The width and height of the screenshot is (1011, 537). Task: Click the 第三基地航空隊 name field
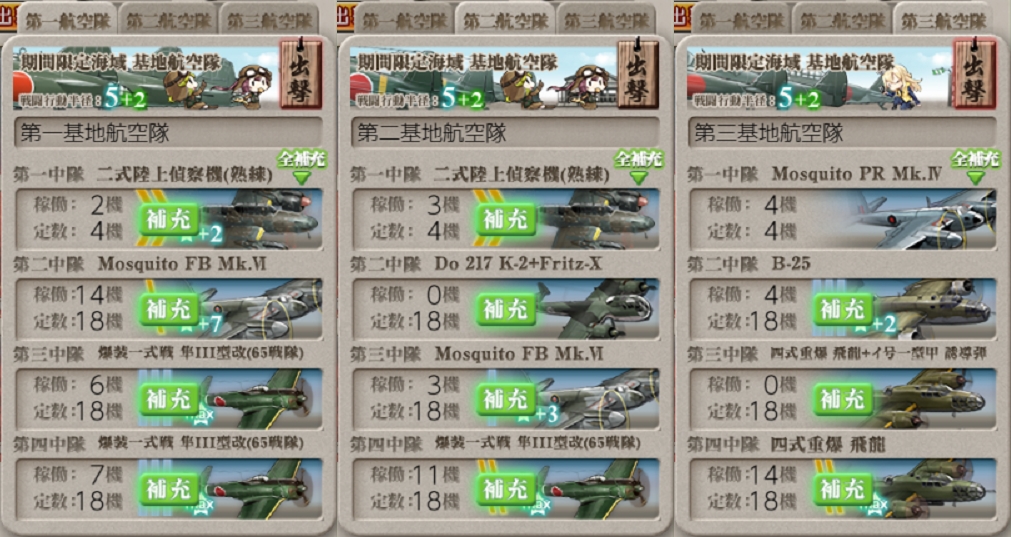[x=842, y=133]
